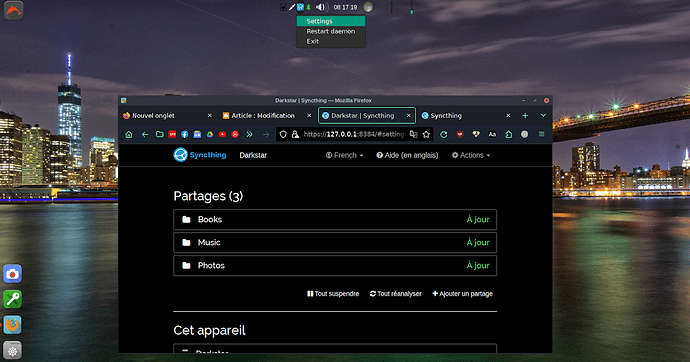Image resolution: width=690 pixels, height=362 pixels.
Task: Open the folder bookmark icon
Action: 160,135
